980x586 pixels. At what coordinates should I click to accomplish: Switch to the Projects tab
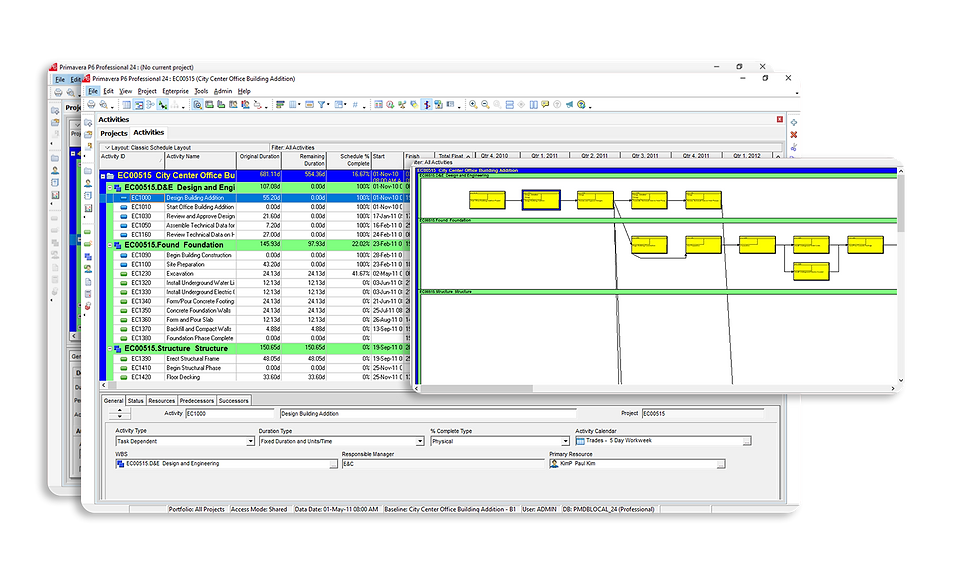coord(114,133)
